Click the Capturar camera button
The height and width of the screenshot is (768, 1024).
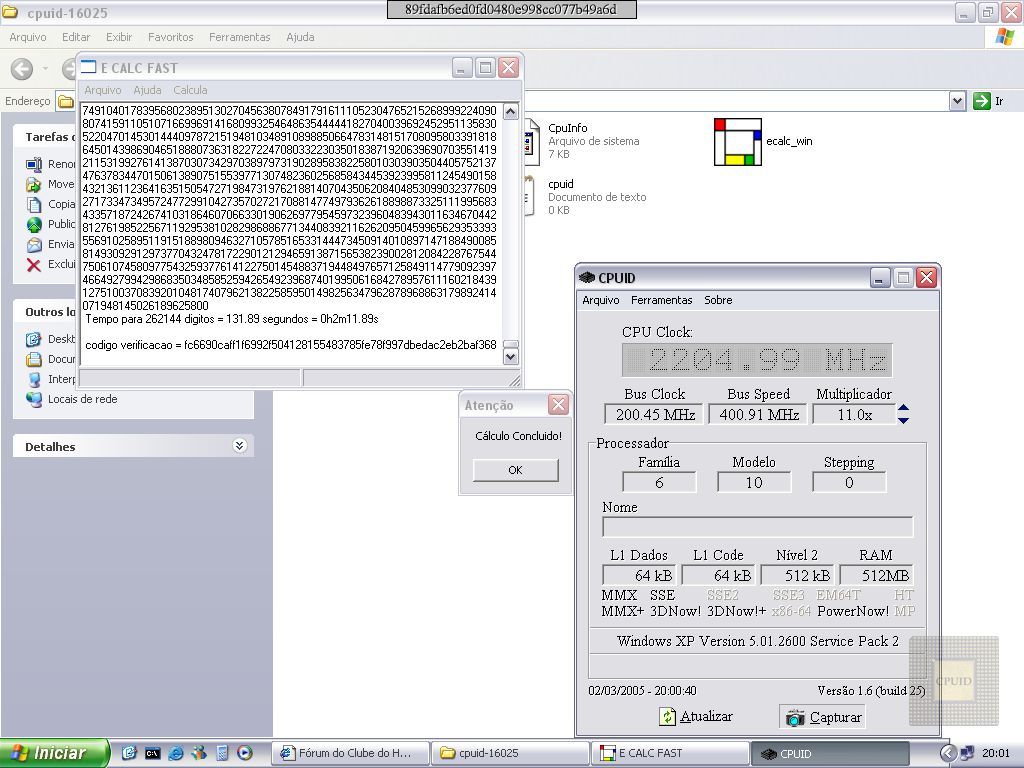(x=823, y=716)
